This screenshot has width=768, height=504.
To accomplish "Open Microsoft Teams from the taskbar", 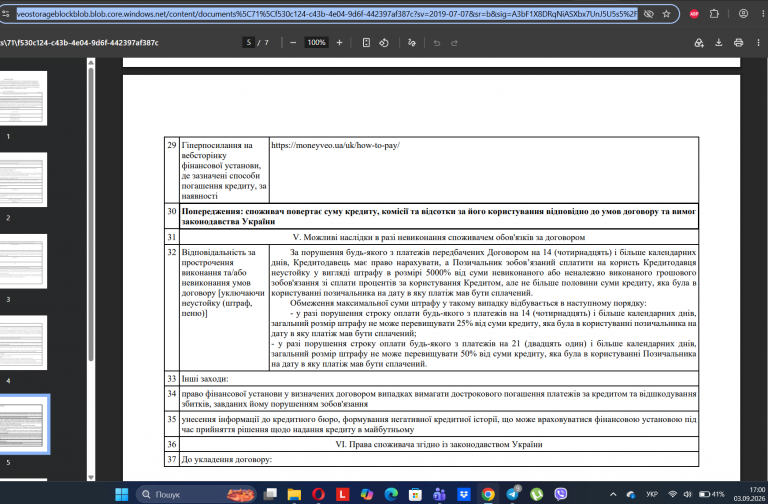I will [439, 494].
